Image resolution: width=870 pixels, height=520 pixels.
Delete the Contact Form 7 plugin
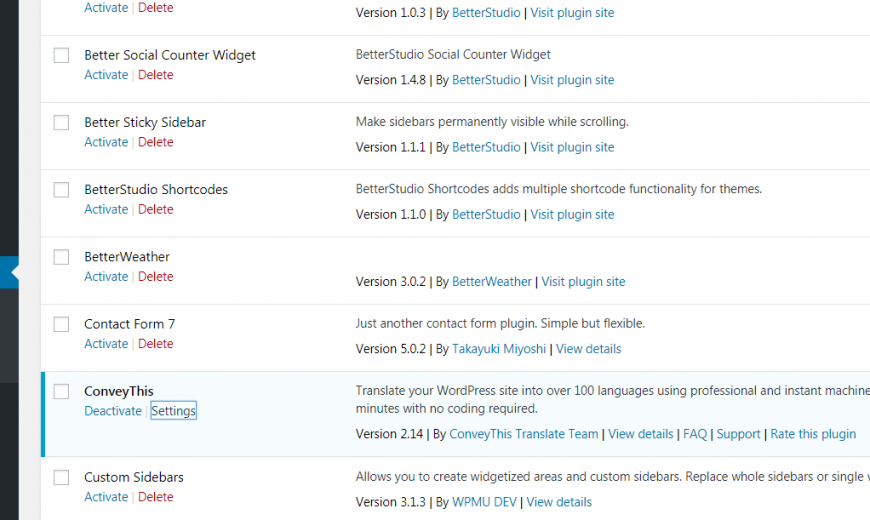(x=155, y=344)
